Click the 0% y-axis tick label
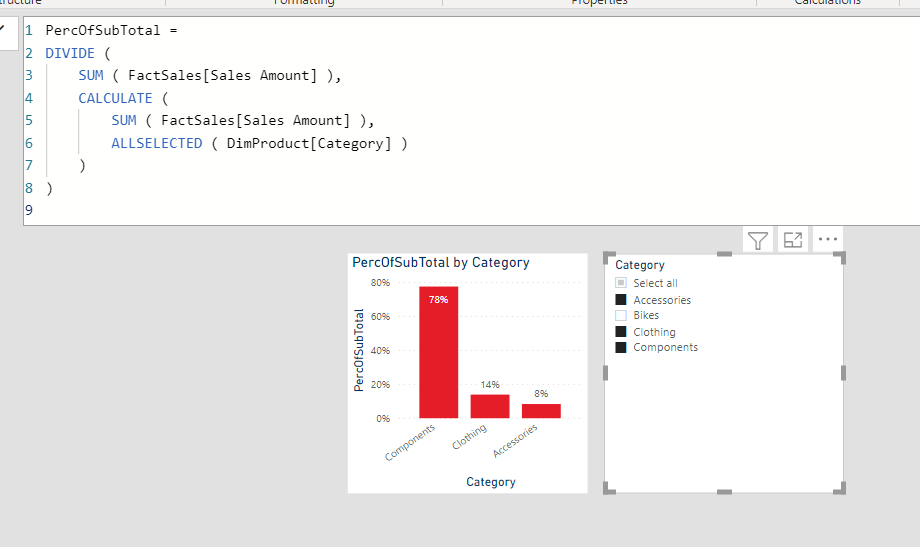The width and height of the screenshot is (920, 547). (x=383, y=418)
